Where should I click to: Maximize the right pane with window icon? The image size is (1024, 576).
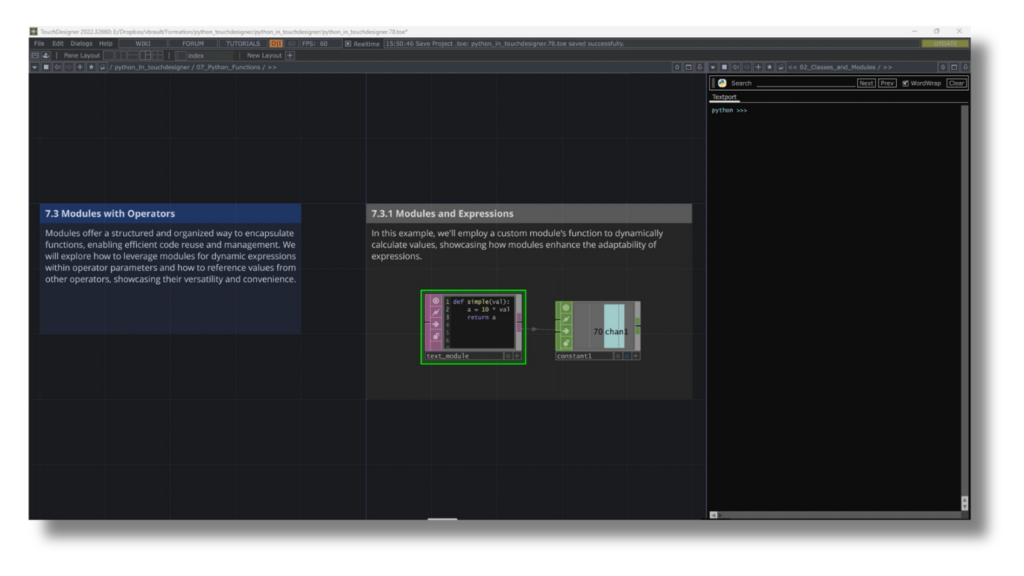pos(954,67)
